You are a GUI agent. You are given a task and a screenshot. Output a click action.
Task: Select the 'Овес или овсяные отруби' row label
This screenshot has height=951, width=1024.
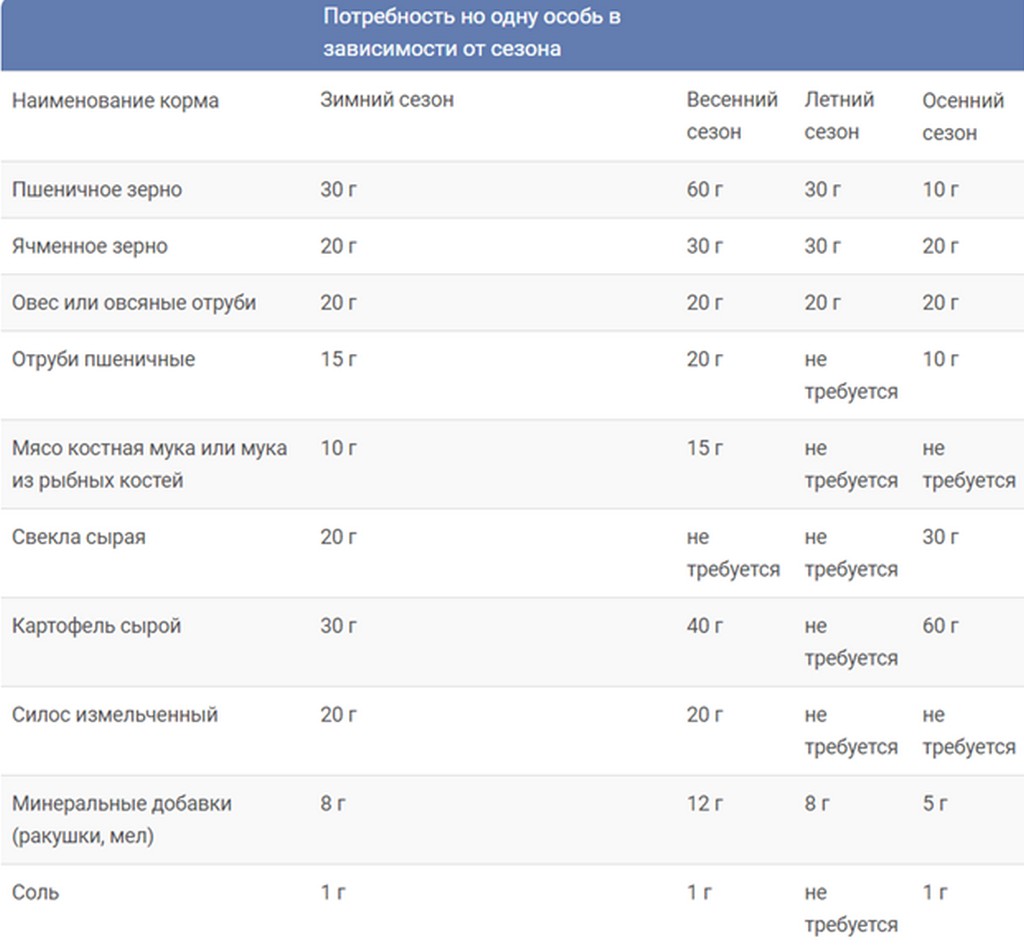click(x=134, y=303)
